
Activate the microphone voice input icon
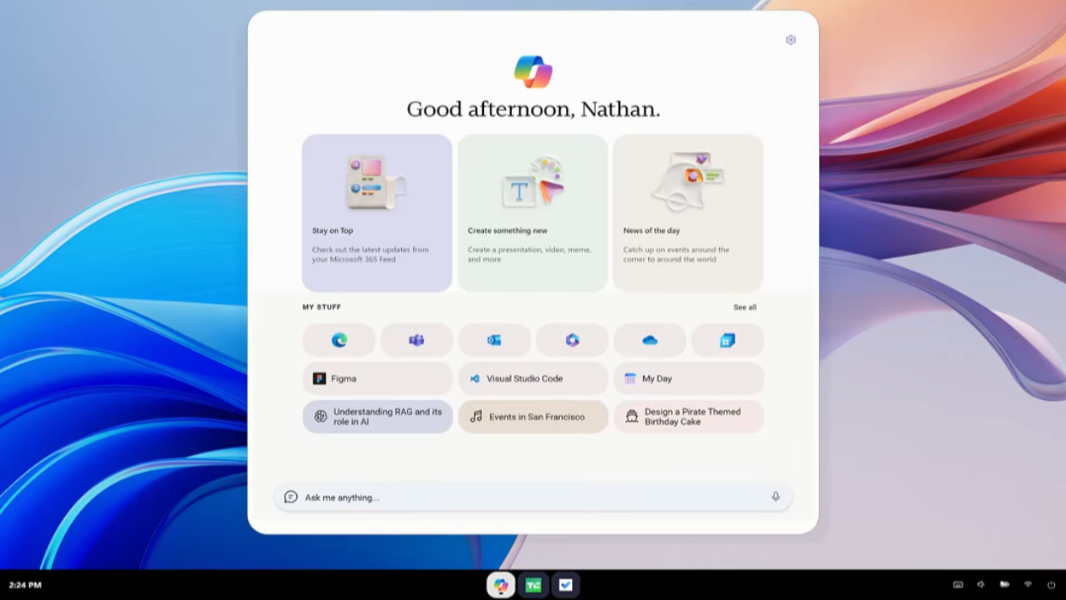point(776,497)
